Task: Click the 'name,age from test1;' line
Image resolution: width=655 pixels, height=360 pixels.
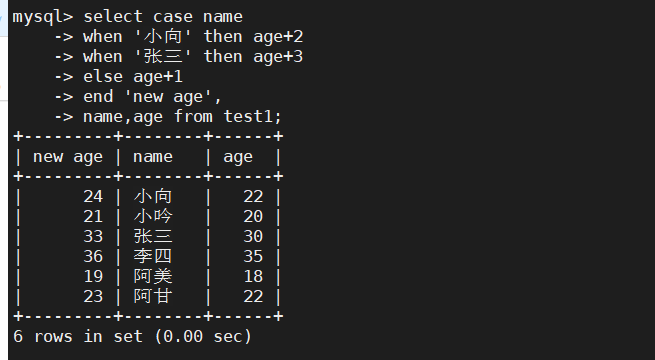Action: click(183, 117)
